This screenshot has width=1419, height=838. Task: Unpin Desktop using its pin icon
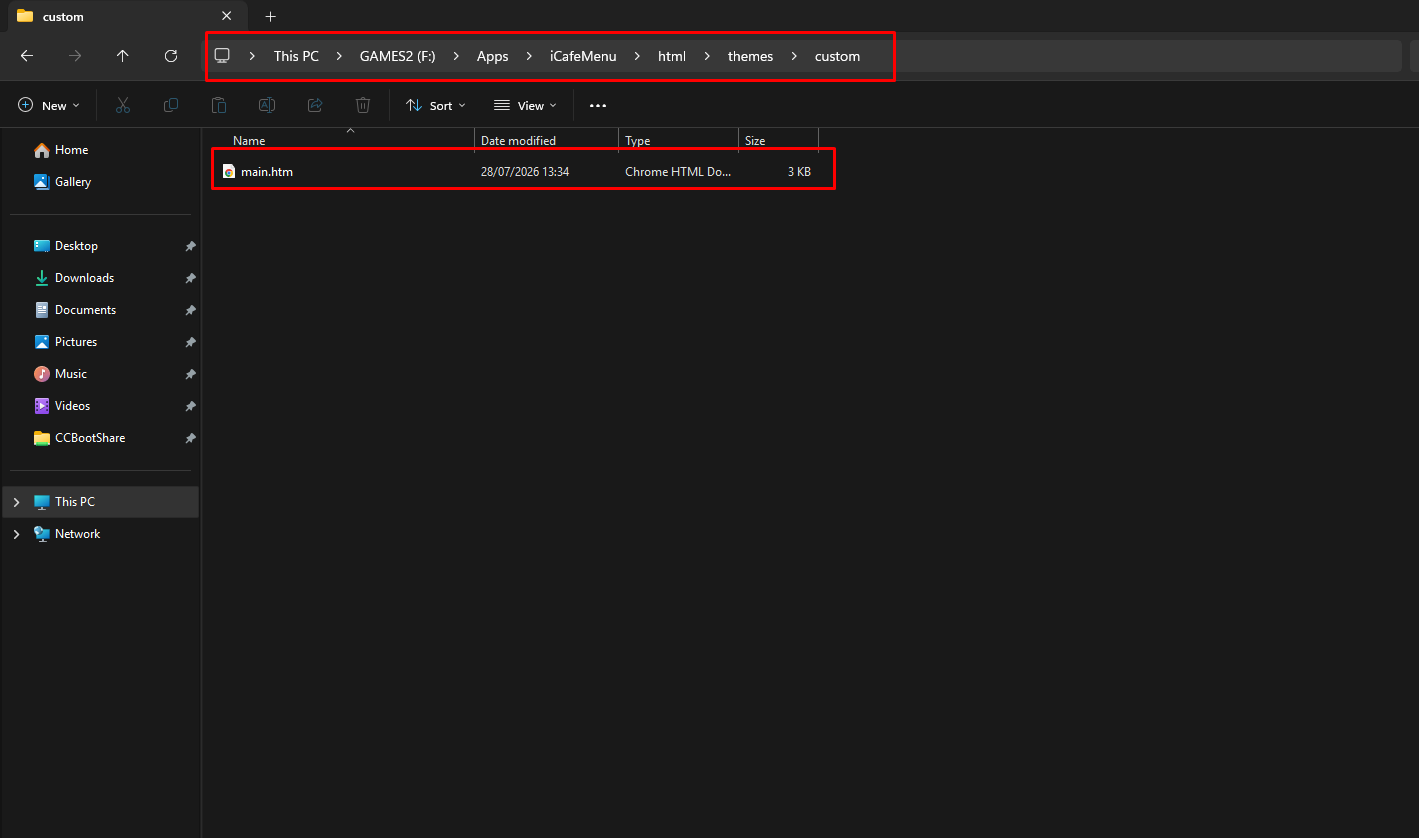[x=190, y=246]
